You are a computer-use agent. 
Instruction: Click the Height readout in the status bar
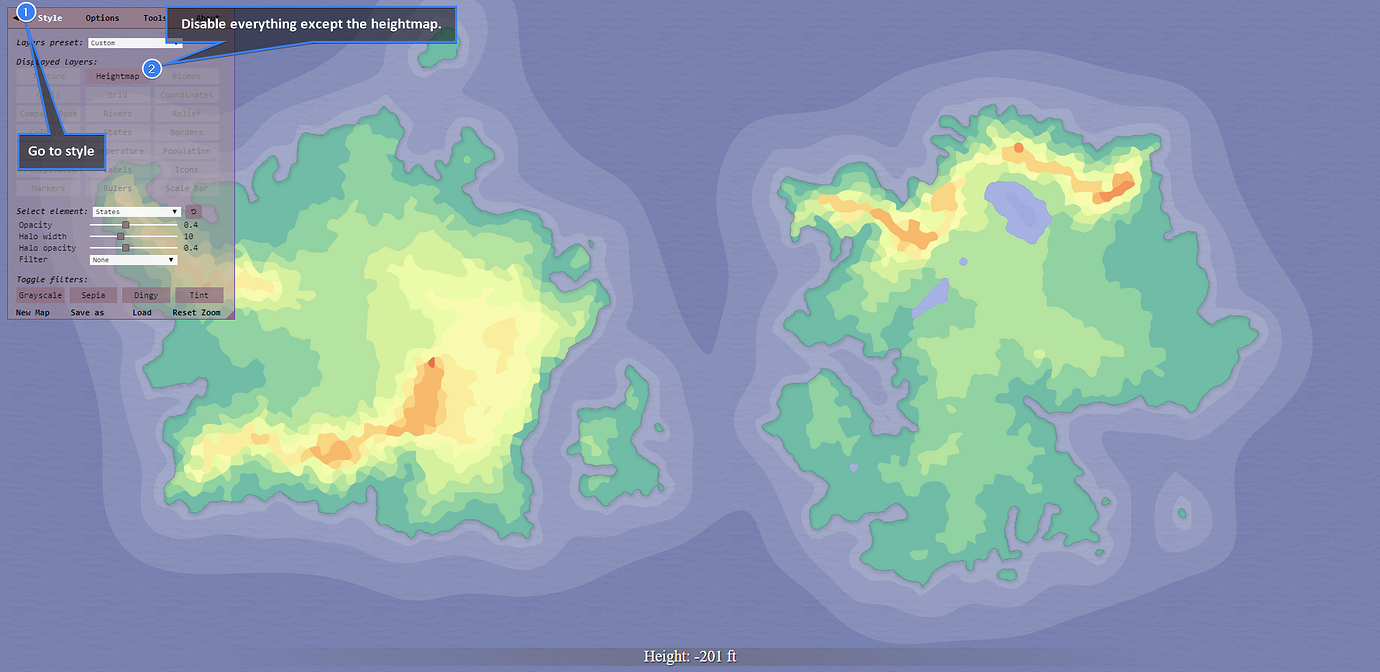pos(689,655)
